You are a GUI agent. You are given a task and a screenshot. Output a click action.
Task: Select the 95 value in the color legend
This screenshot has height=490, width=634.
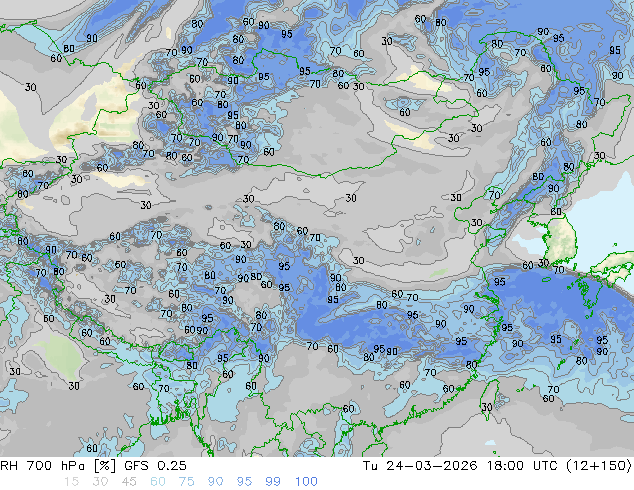[244, 482]
